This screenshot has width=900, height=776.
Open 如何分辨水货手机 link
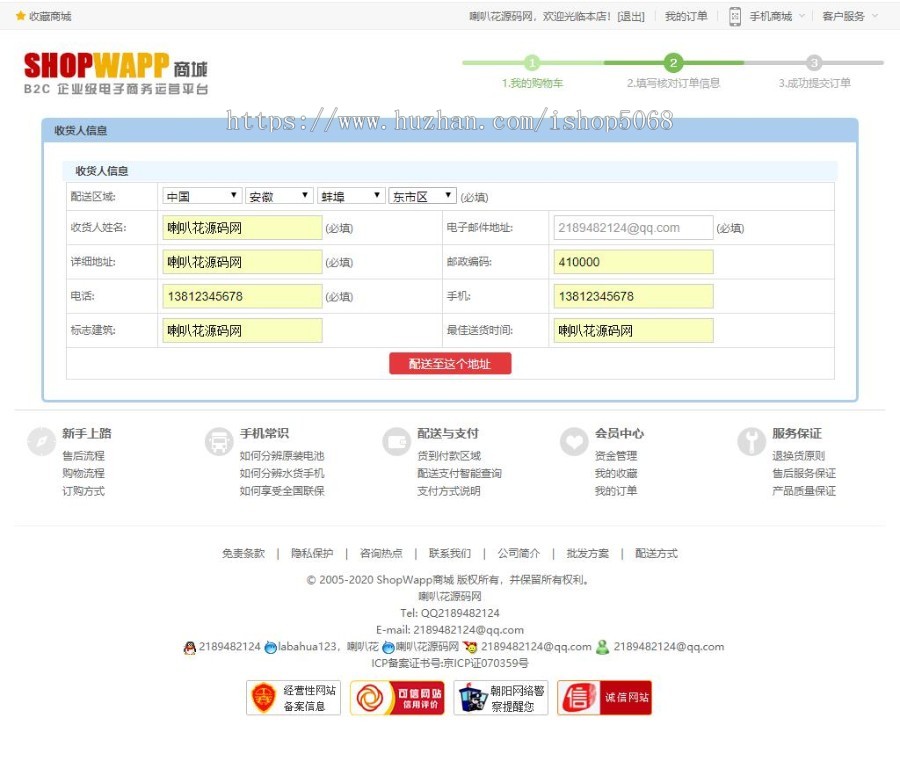pyautogui.click(x=282, y=473)
